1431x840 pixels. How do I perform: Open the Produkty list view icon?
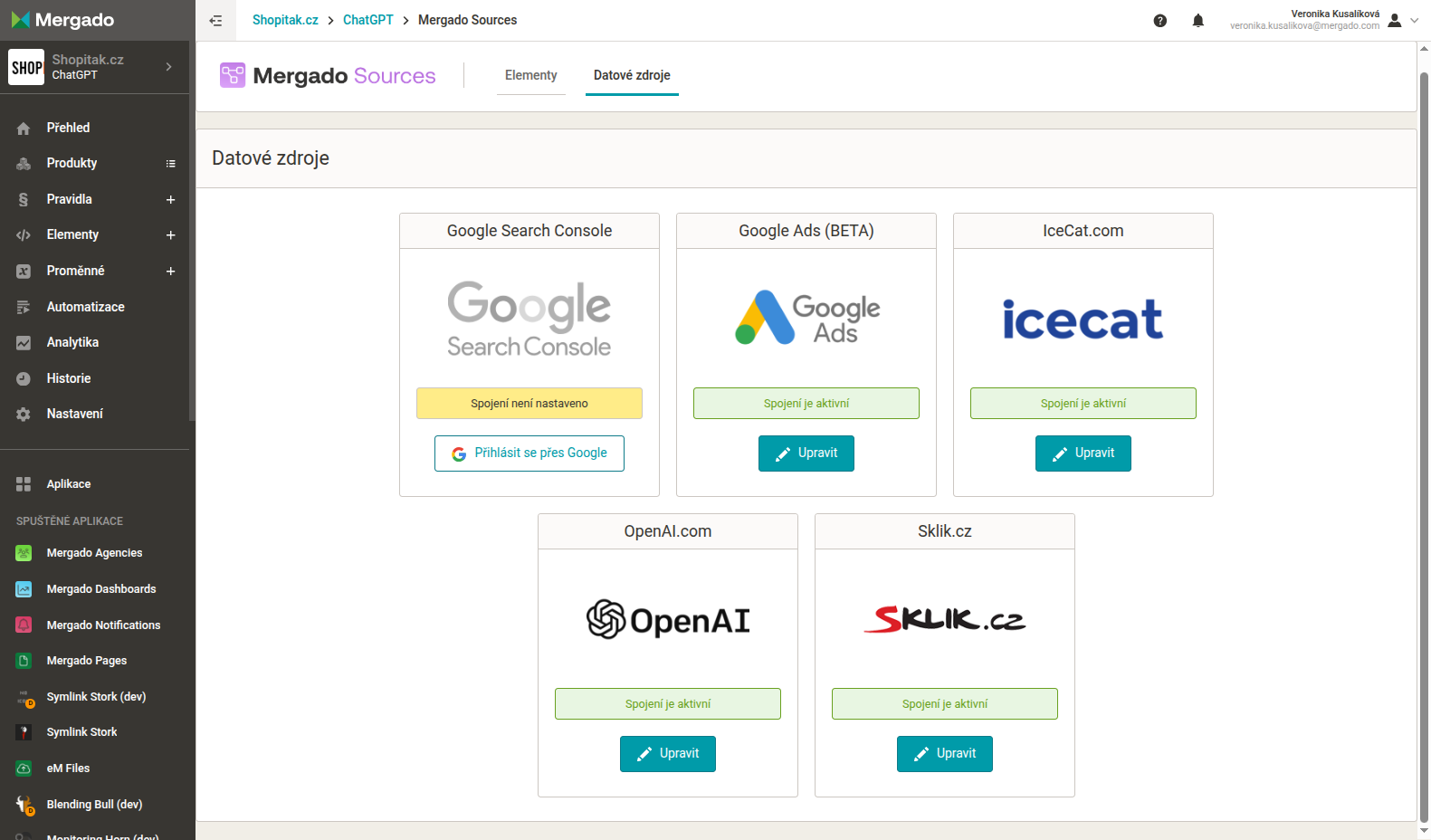[x=170, y=164]
